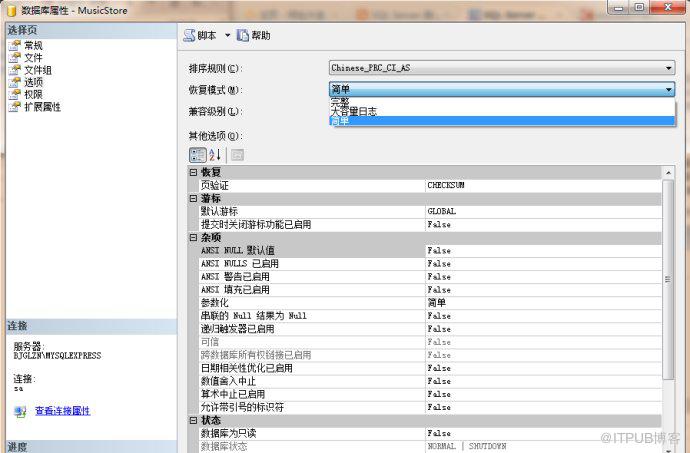Viewport: 690px width, 453px height.
Task: Click scroll-up arrow of property grid
Action: pyautogui.click(x=668, y=173)
